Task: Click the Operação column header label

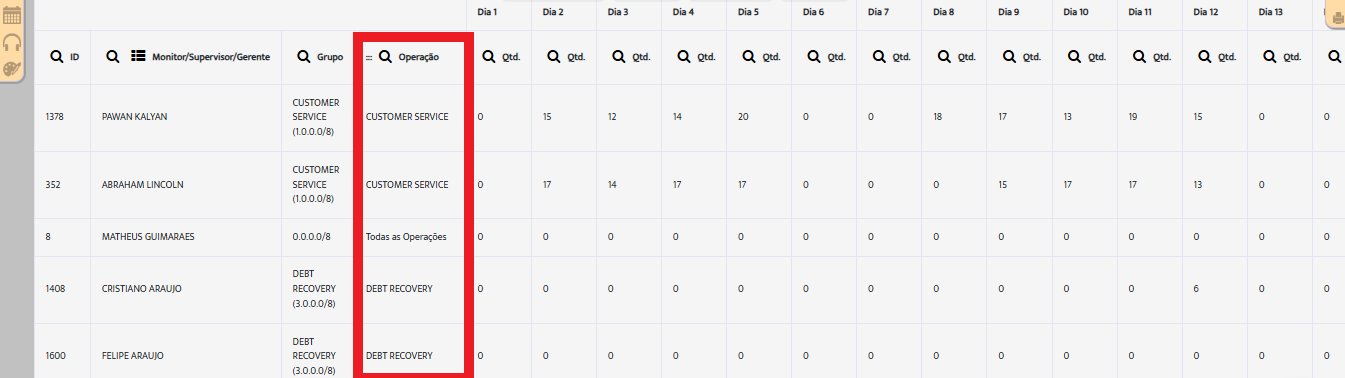Action: [419, 57]
